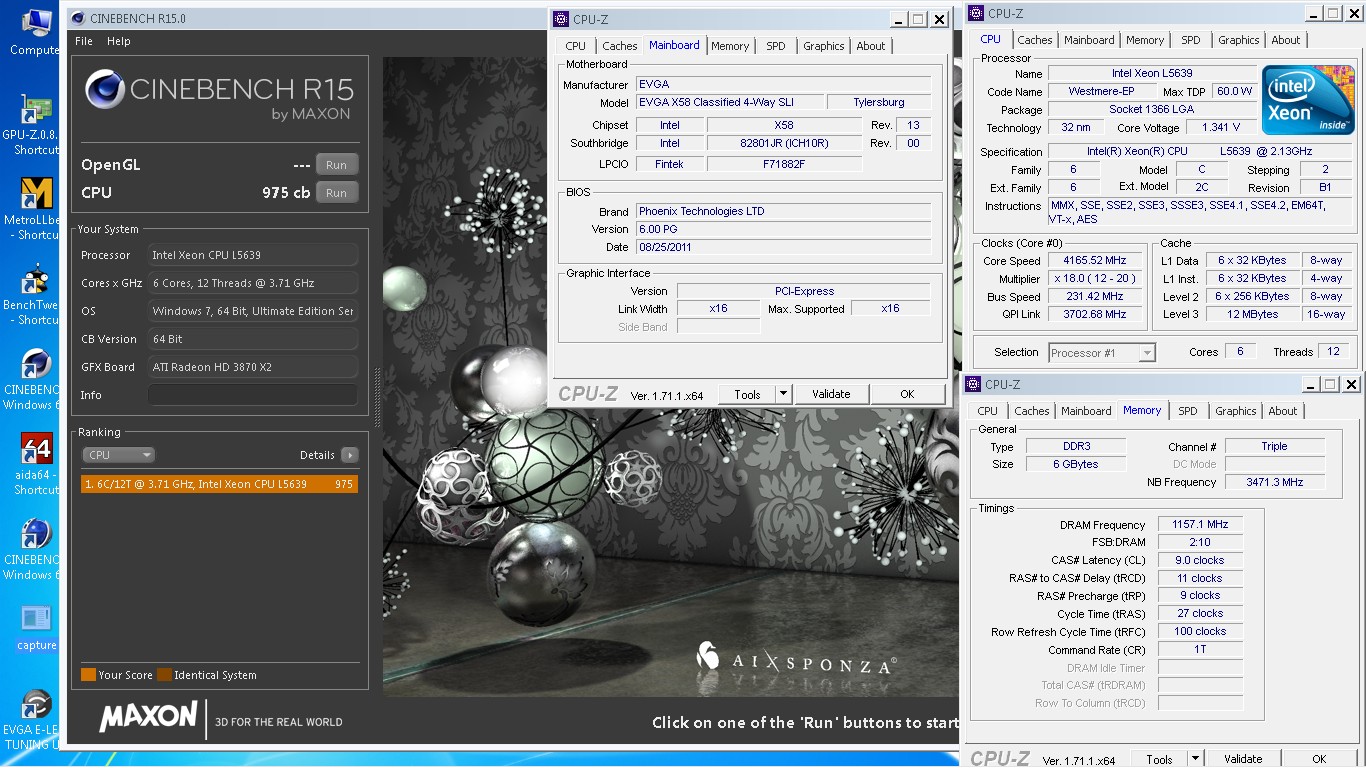Open SPD tab in Memory CPU-Z window
1366x768 pixels.
pos(1188,411)
